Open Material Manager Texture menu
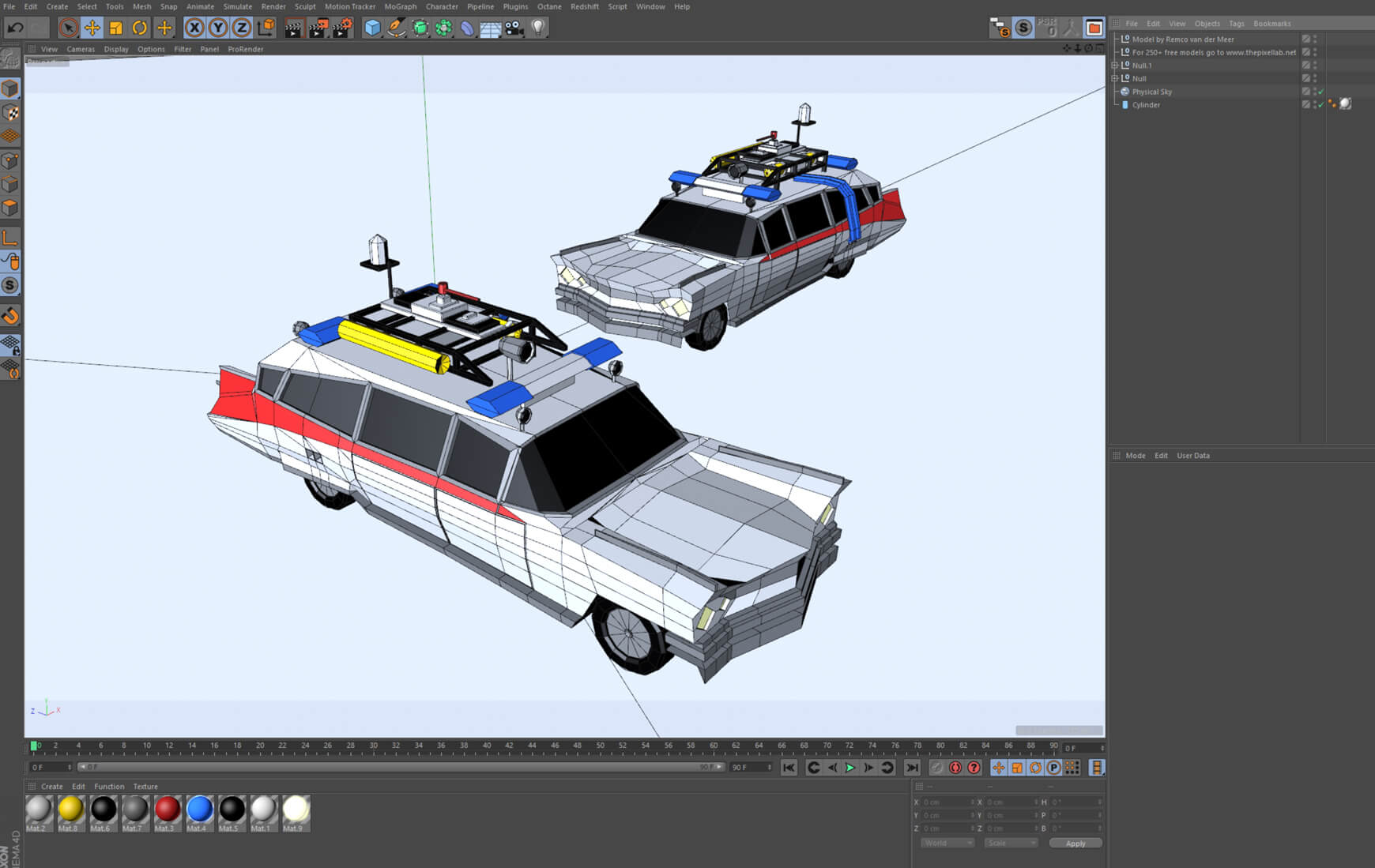The height and width of the screenshot is (868, 1375). 145,787
